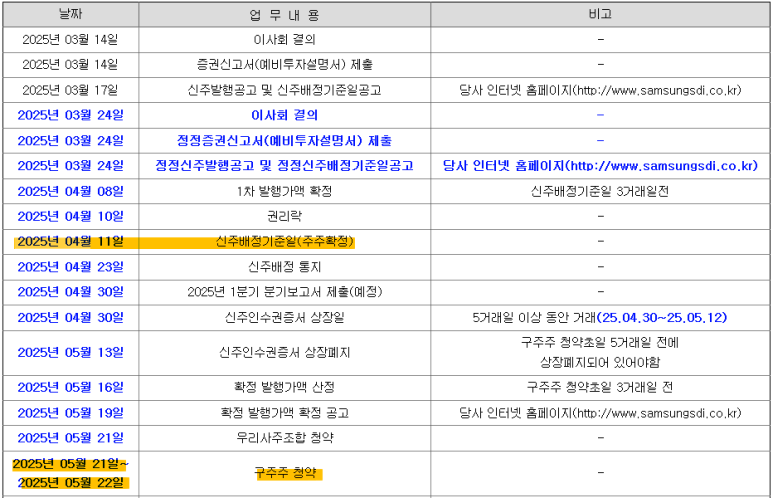Select highlighted '구주주 청약' cell
Viewport: 773px width, 498px height.
(x=284, y=473)
